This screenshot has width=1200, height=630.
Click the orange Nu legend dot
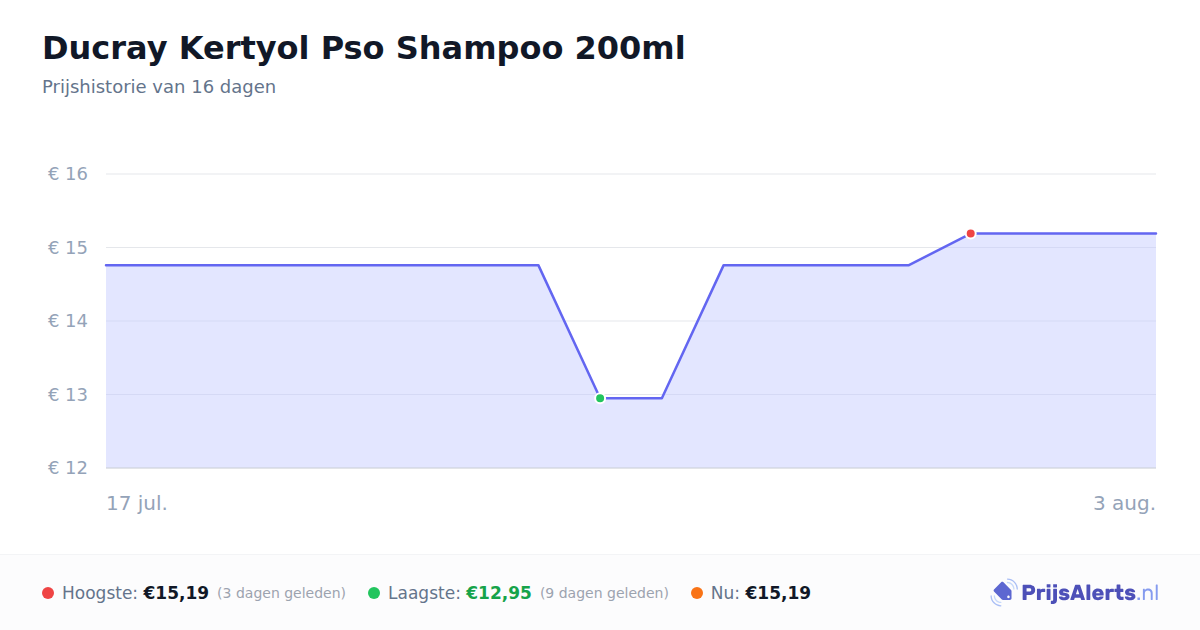point(697,593)
